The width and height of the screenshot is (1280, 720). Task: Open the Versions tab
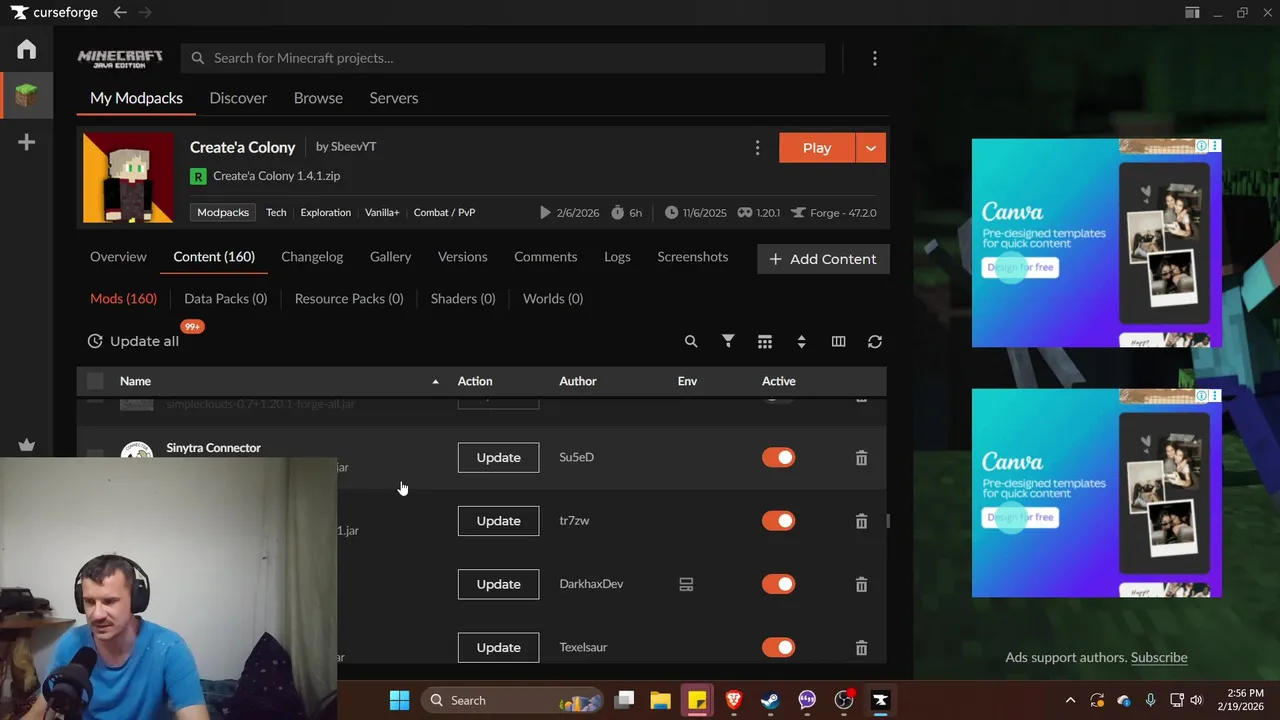click(x=462, y=257)
